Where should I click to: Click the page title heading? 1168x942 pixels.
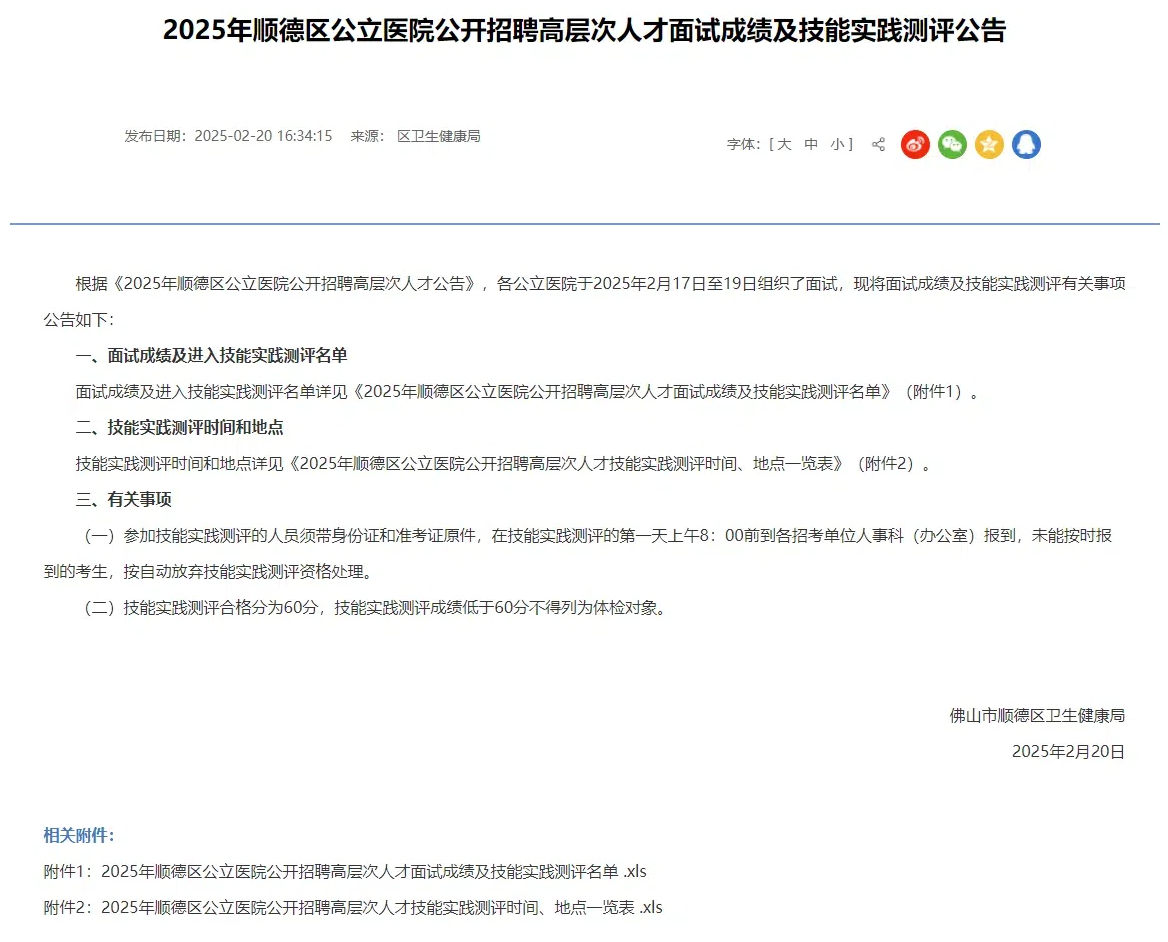point(584,31)
